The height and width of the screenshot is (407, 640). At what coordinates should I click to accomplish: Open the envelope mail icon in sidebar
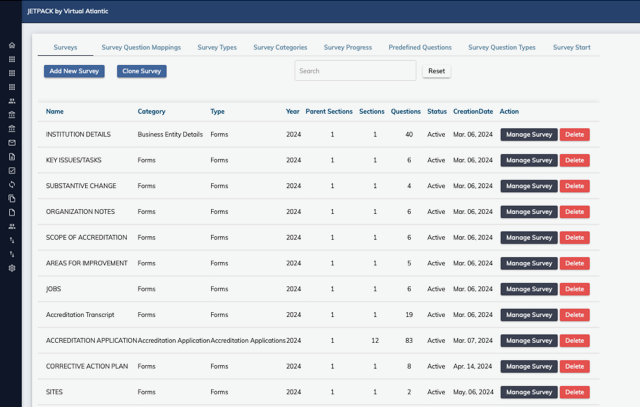click(x=12, y=143)
